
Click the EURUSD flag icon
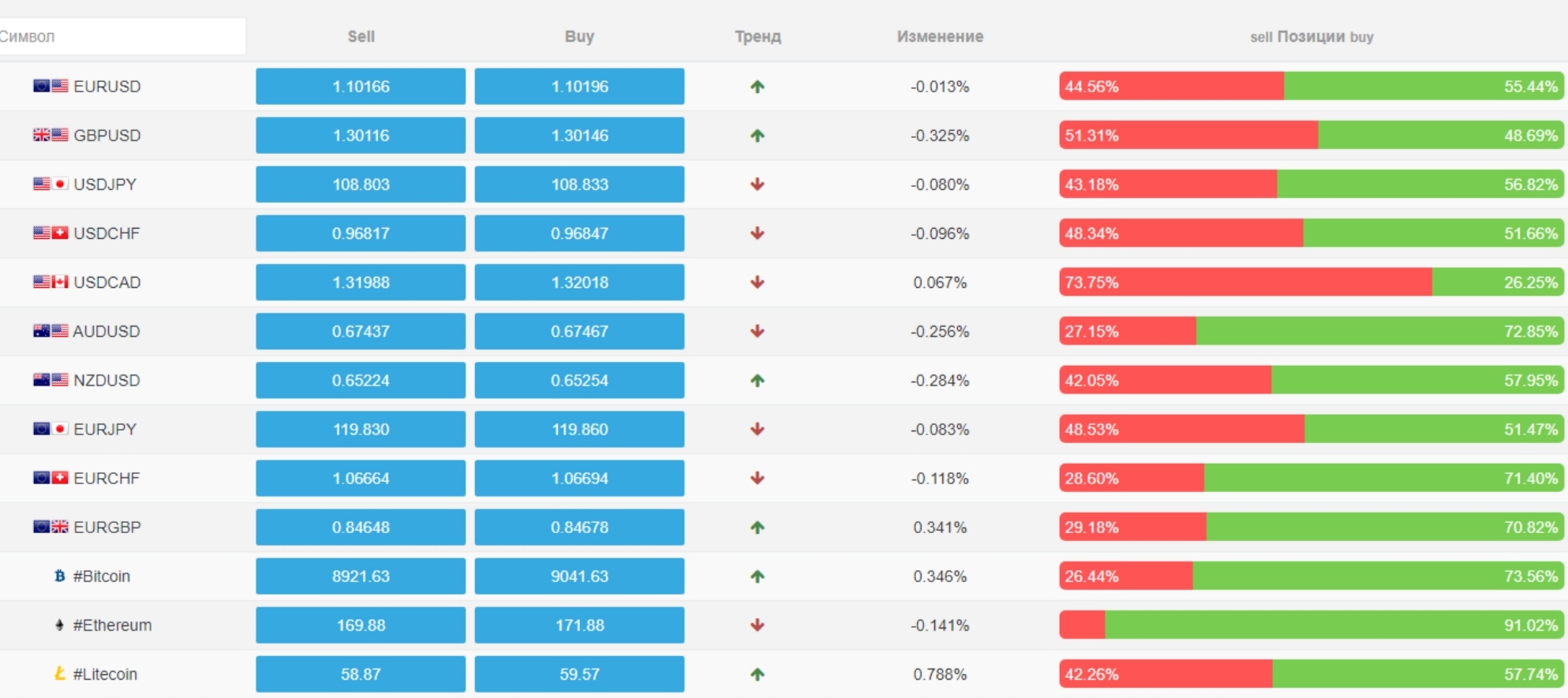(51, 86)
